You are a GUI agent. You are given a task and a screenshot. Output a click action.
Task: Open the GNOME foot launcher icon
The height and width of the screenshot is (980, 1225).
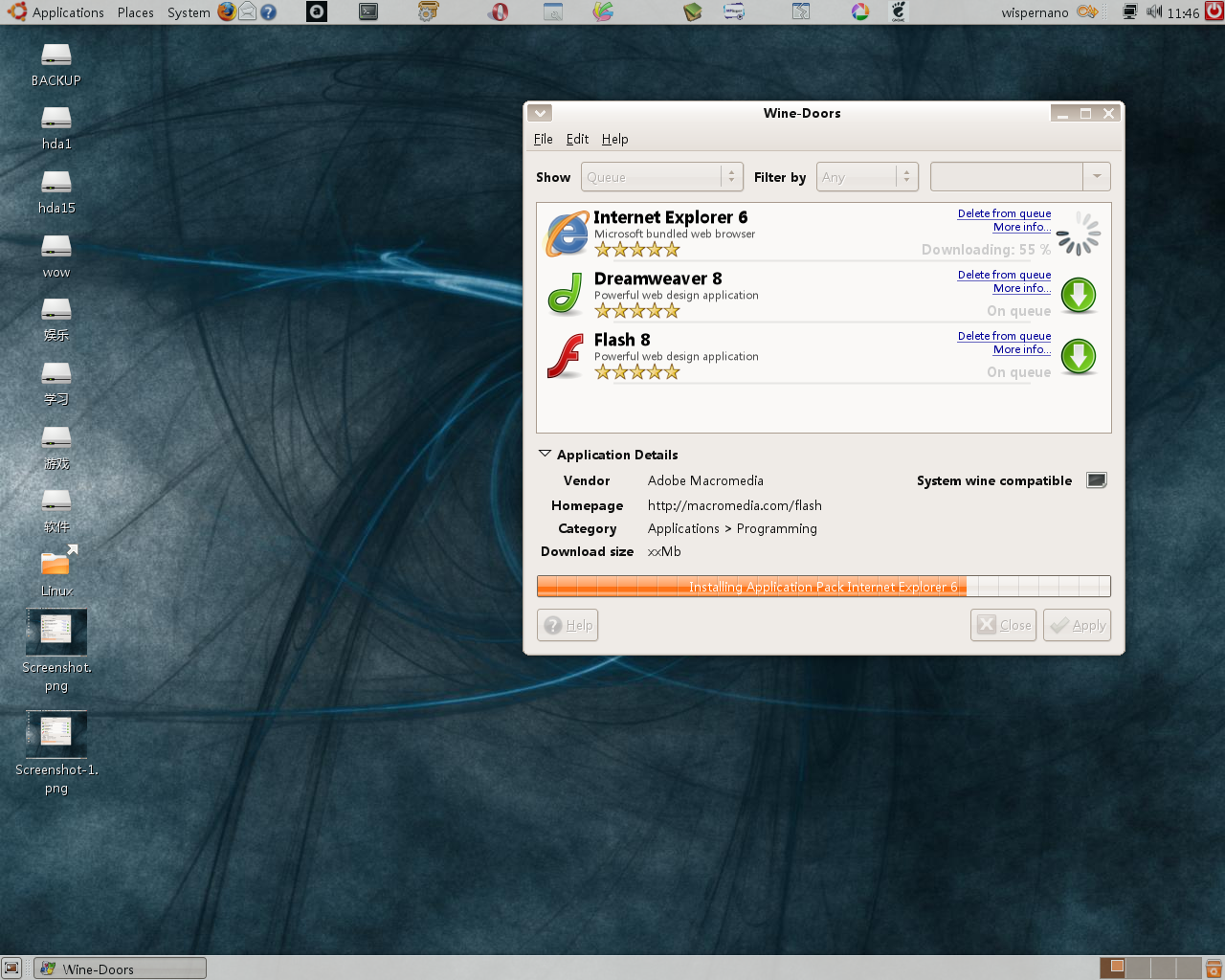tap(898, 11)
